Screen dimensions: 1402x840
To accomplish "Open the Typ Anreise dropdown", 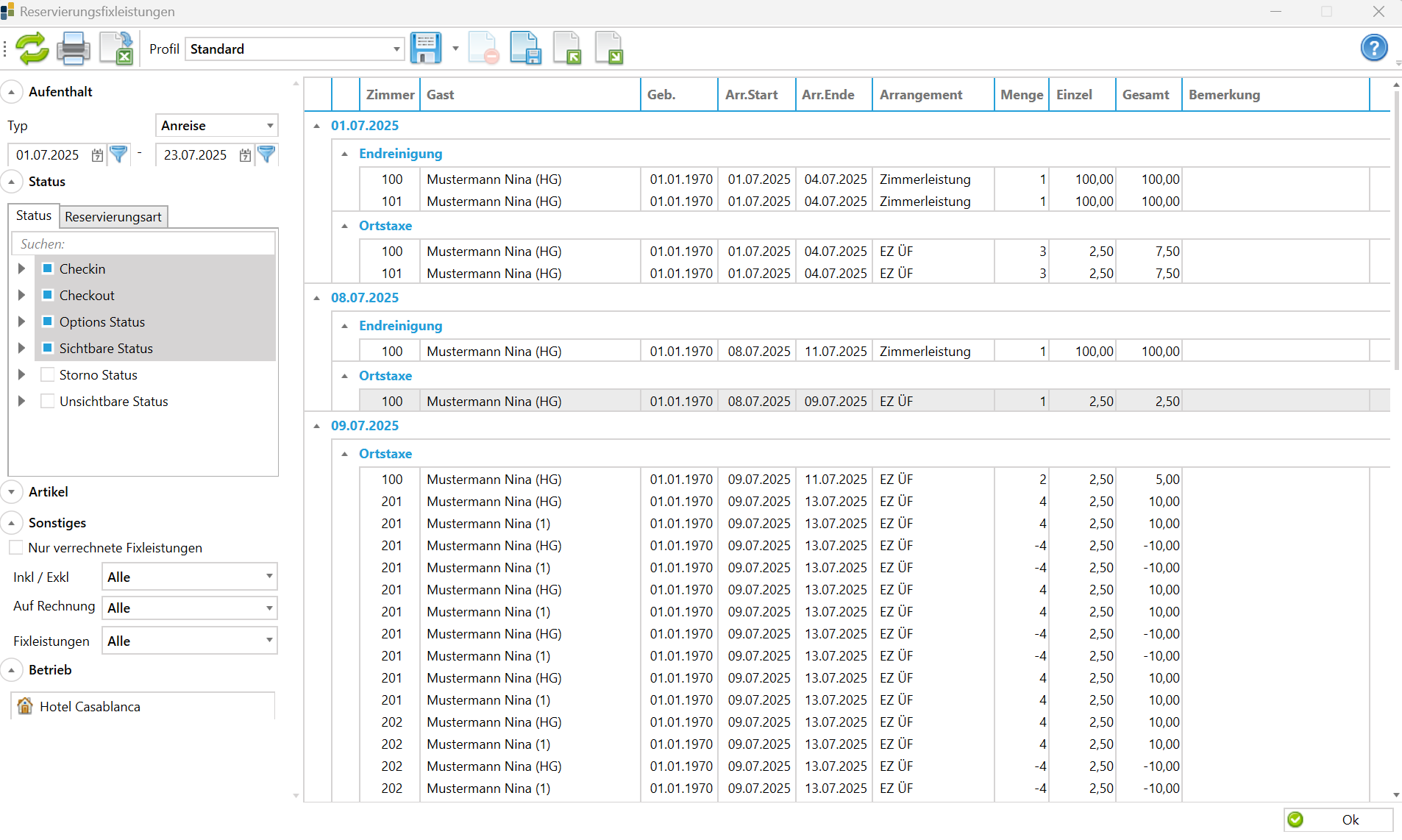I will [270, 126].
